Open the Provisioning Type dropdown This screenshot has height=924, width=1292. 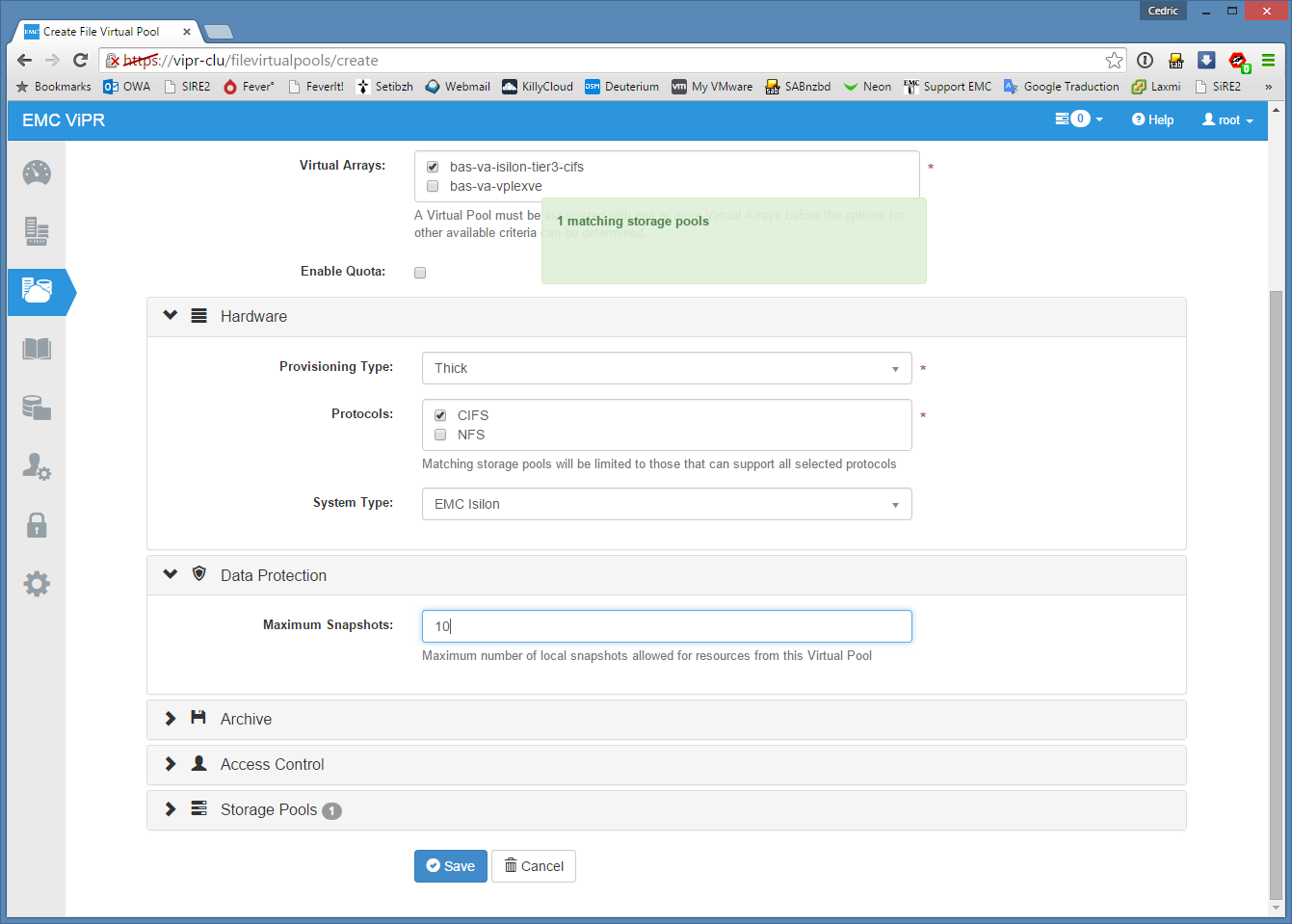667,368
